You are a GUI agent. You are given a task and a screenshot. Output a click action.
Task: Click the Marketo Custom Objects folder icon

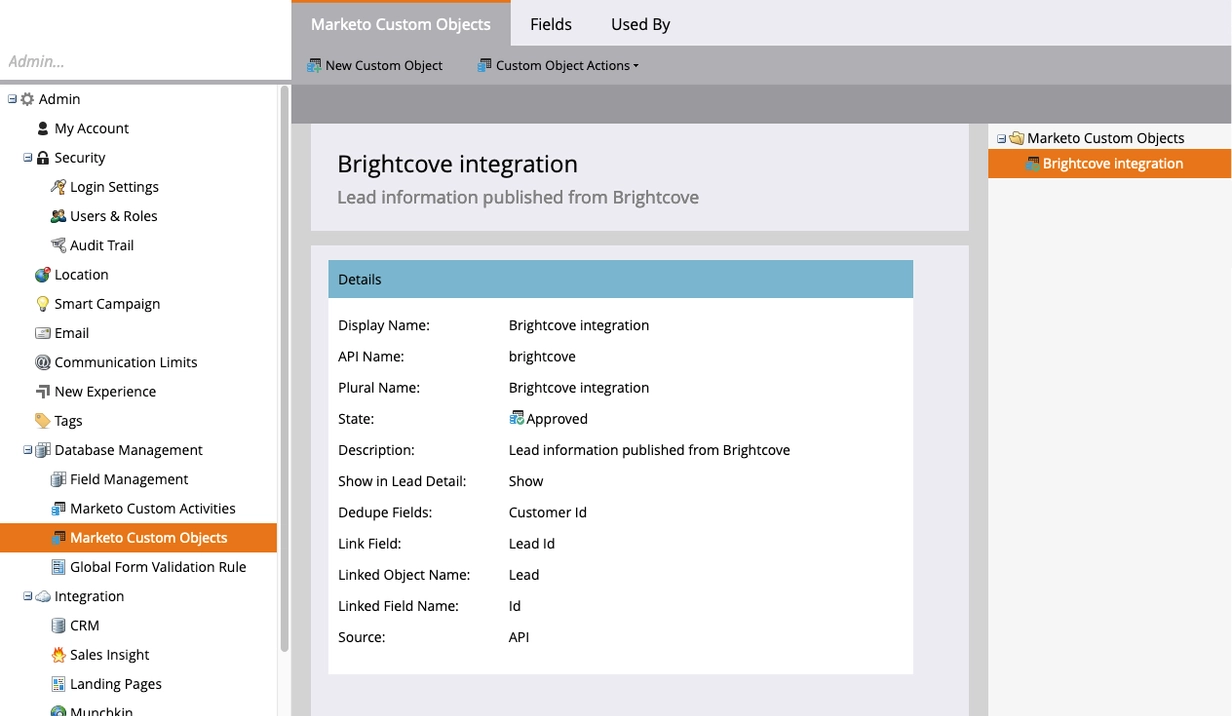1017,138
